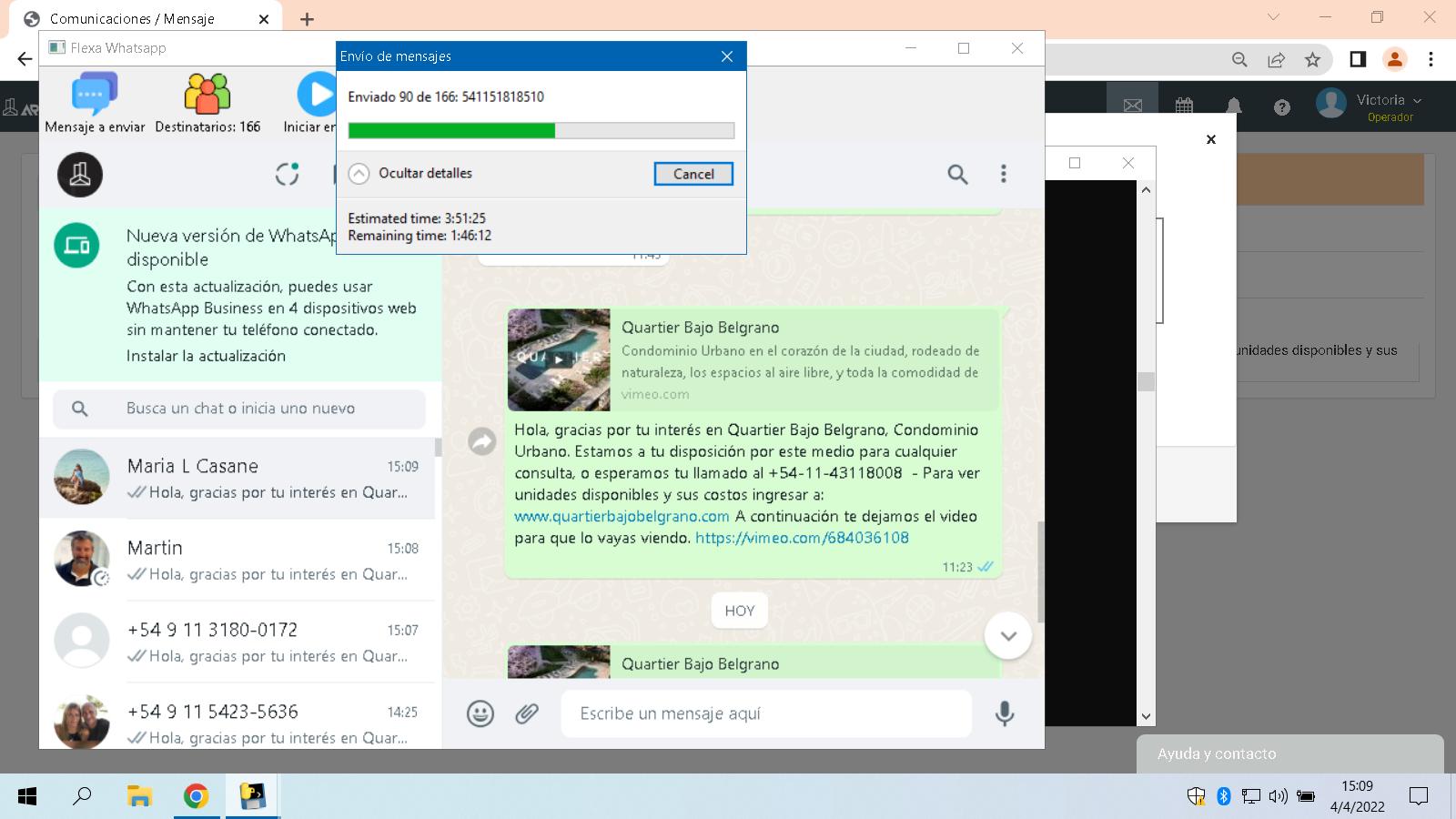The height and width of the screenshot is (819, 1456).
Task: Open Victoria user dropdown
Action: (x=1370, y=106)
